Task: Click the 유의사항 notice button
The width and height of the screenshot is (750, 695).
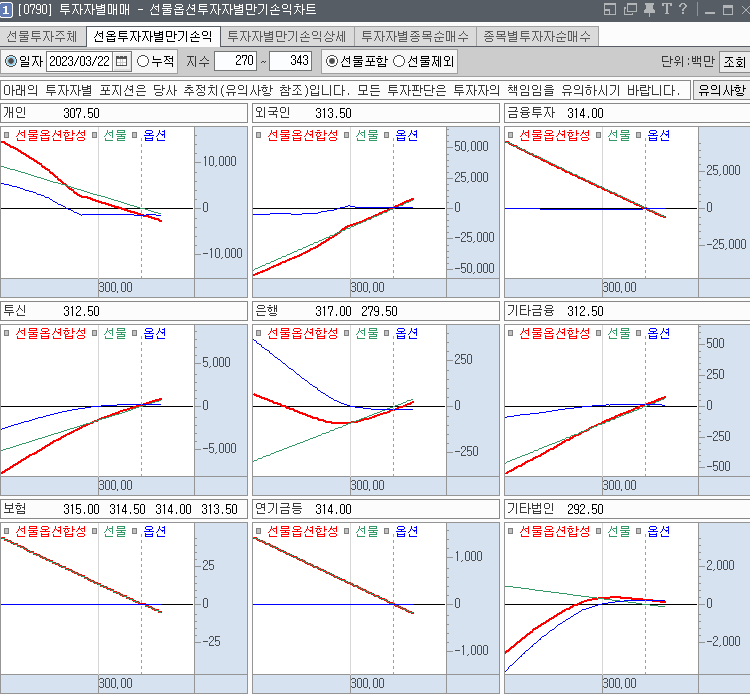Action: (x=720, y=90)
